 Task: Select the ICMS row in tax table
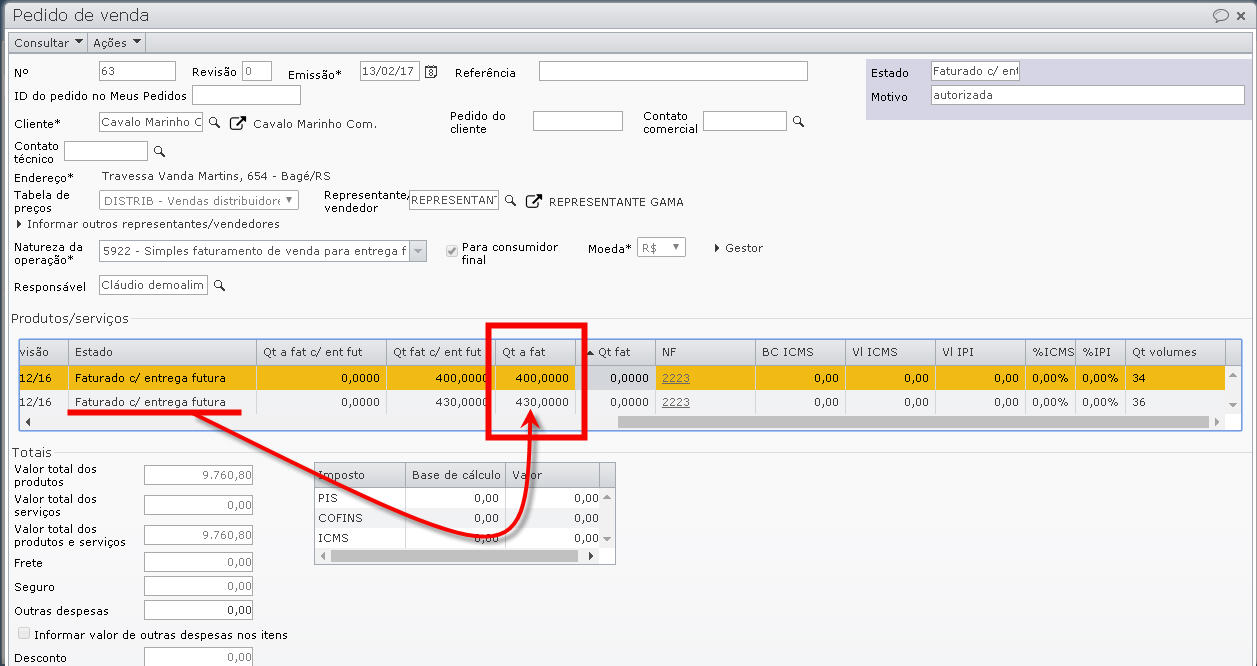coord(458,538)
